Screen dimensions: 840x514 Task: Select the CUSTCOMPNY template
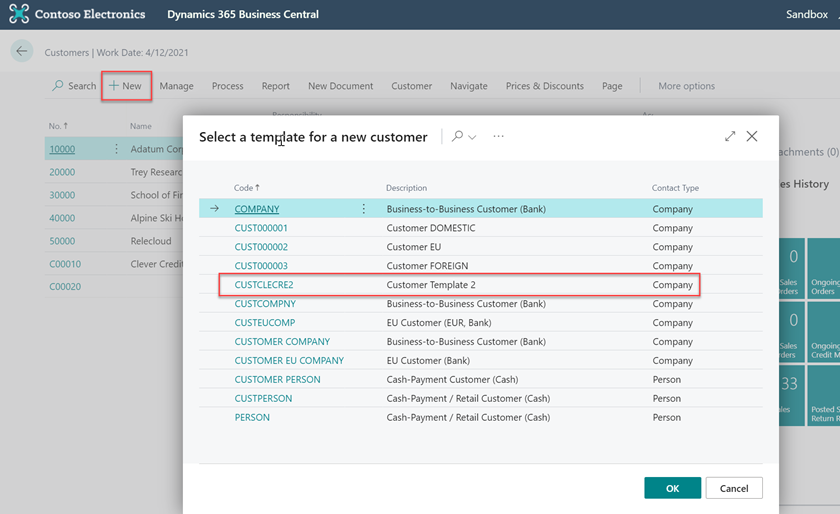pos(265,303)
